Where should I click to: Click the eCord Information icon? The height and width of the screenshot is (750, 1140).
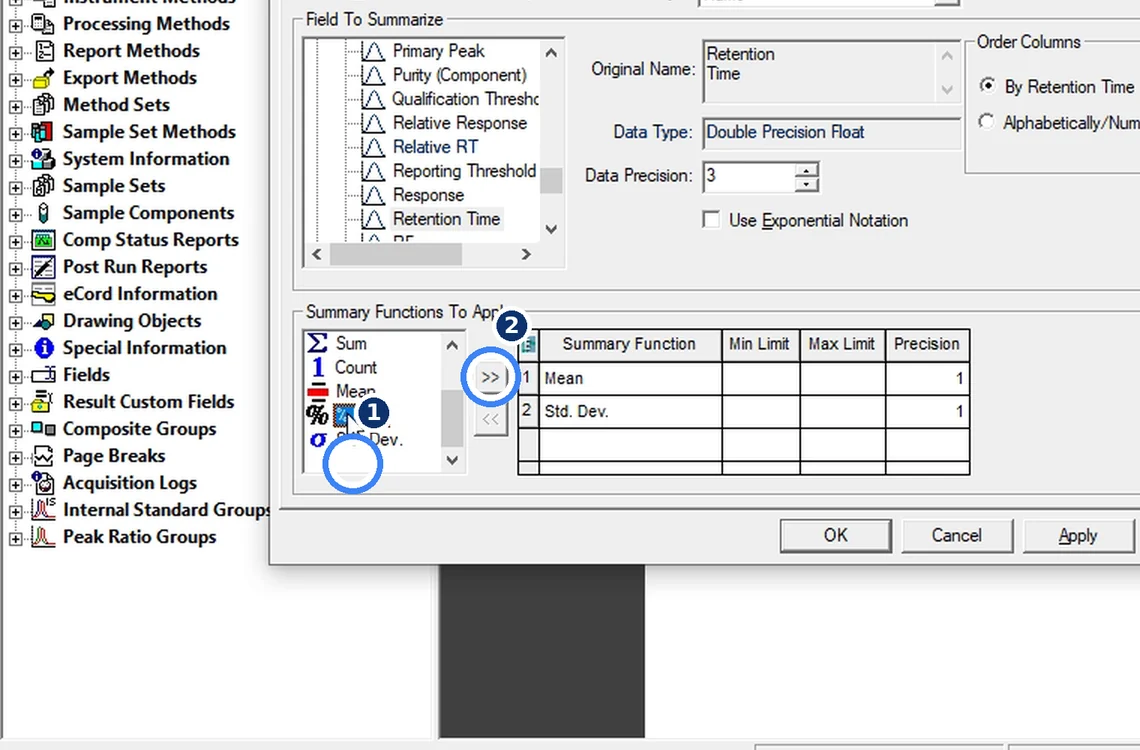[44, 294]
